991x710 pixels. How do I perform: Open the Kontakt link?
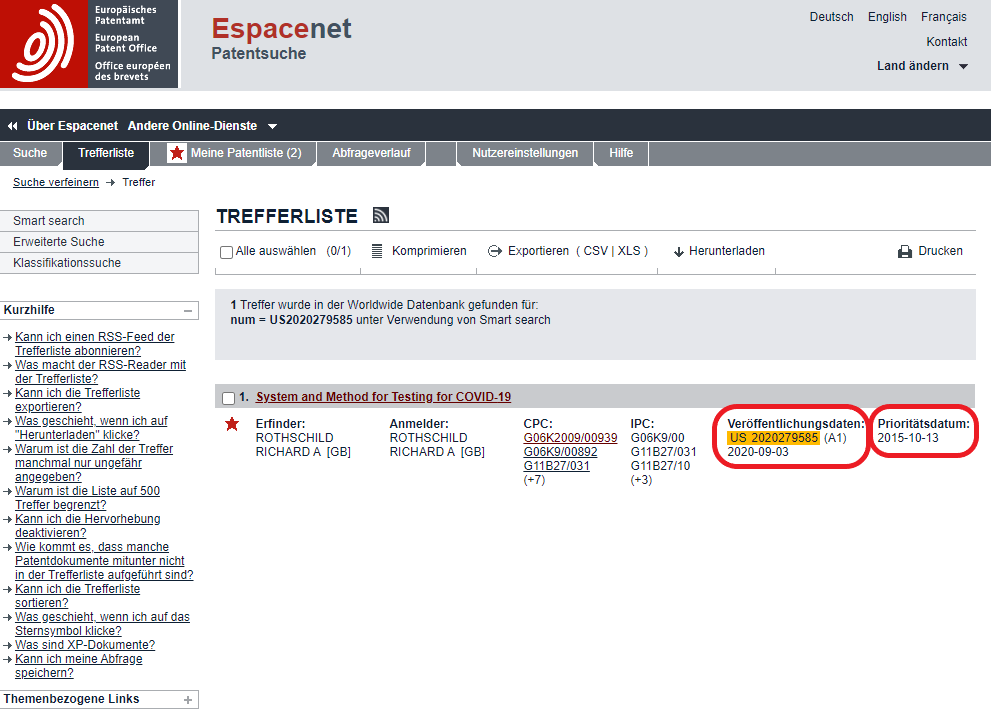point(946,42)
